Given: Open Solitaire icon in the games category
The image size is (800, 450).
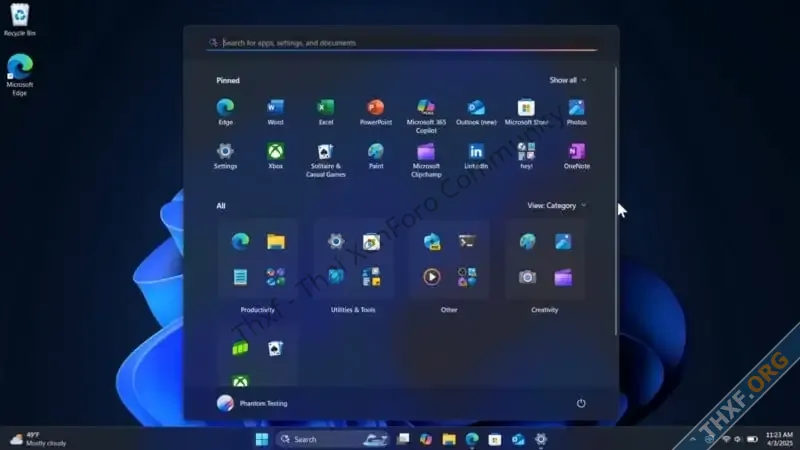Looking at the screenshot, I should pos(276,348).
